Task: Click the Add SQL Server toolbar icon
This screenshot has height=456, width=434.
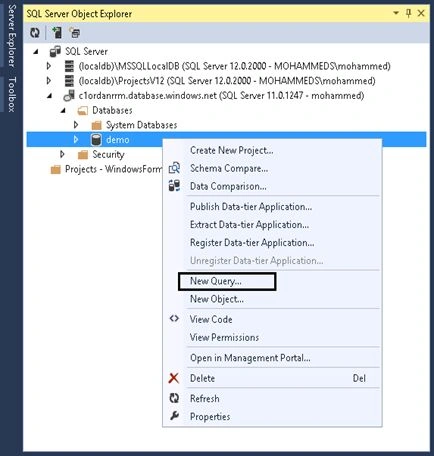Action: (57, 33)
